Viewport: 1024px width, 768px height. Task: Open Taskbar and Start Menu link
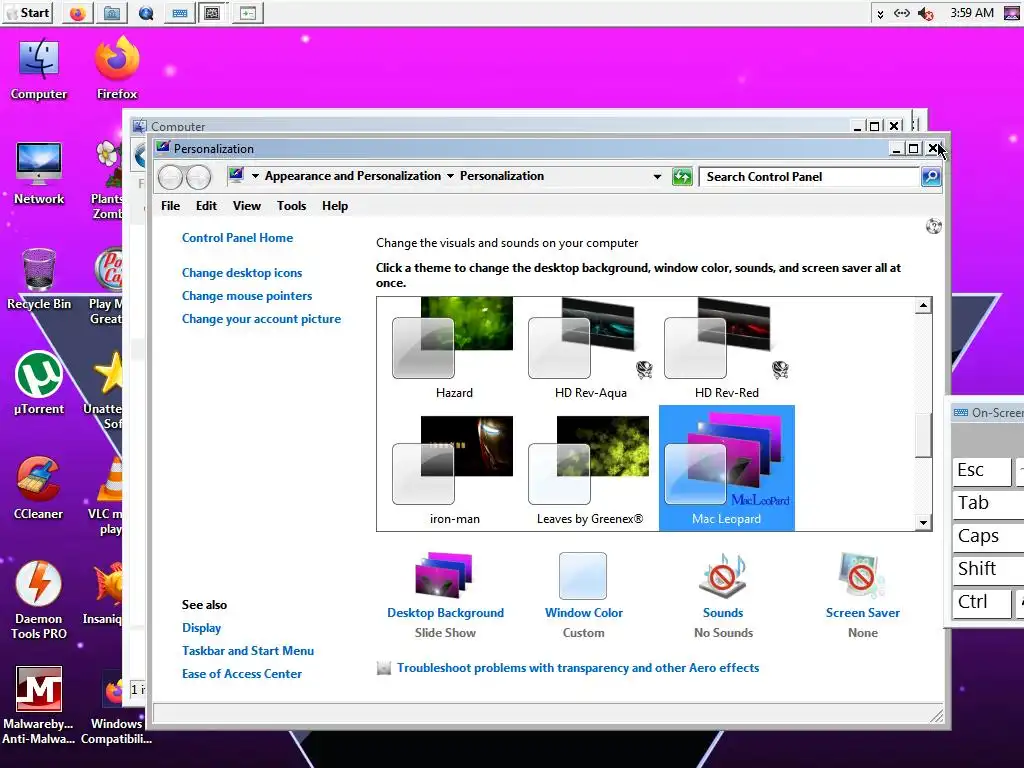coord(248,650)
